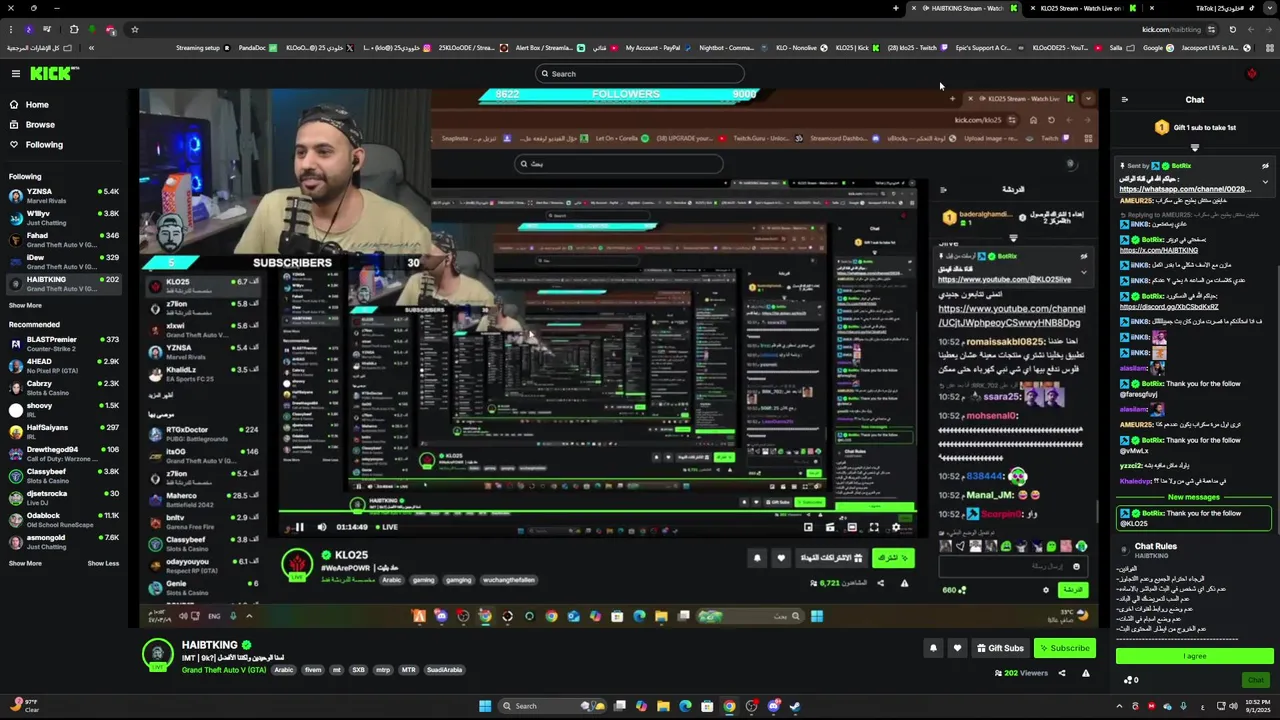
Task: Accept chat rules with I agree
Action: coord(1195,656)
